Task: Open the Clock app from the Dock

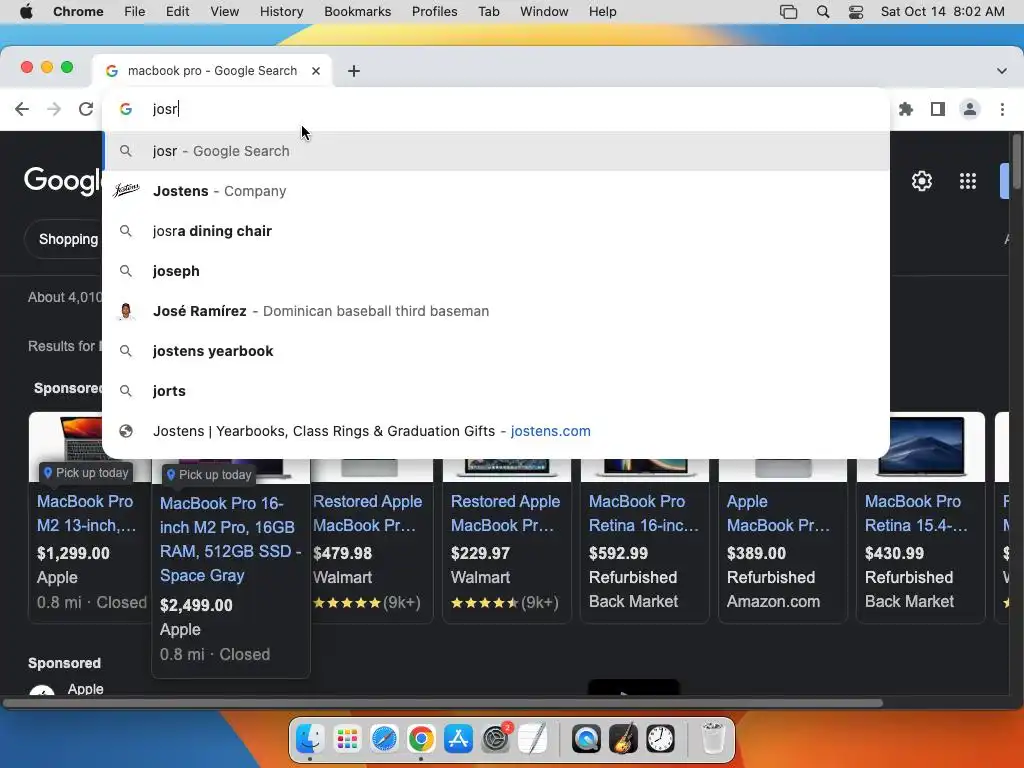Action: tap(660, 739)
